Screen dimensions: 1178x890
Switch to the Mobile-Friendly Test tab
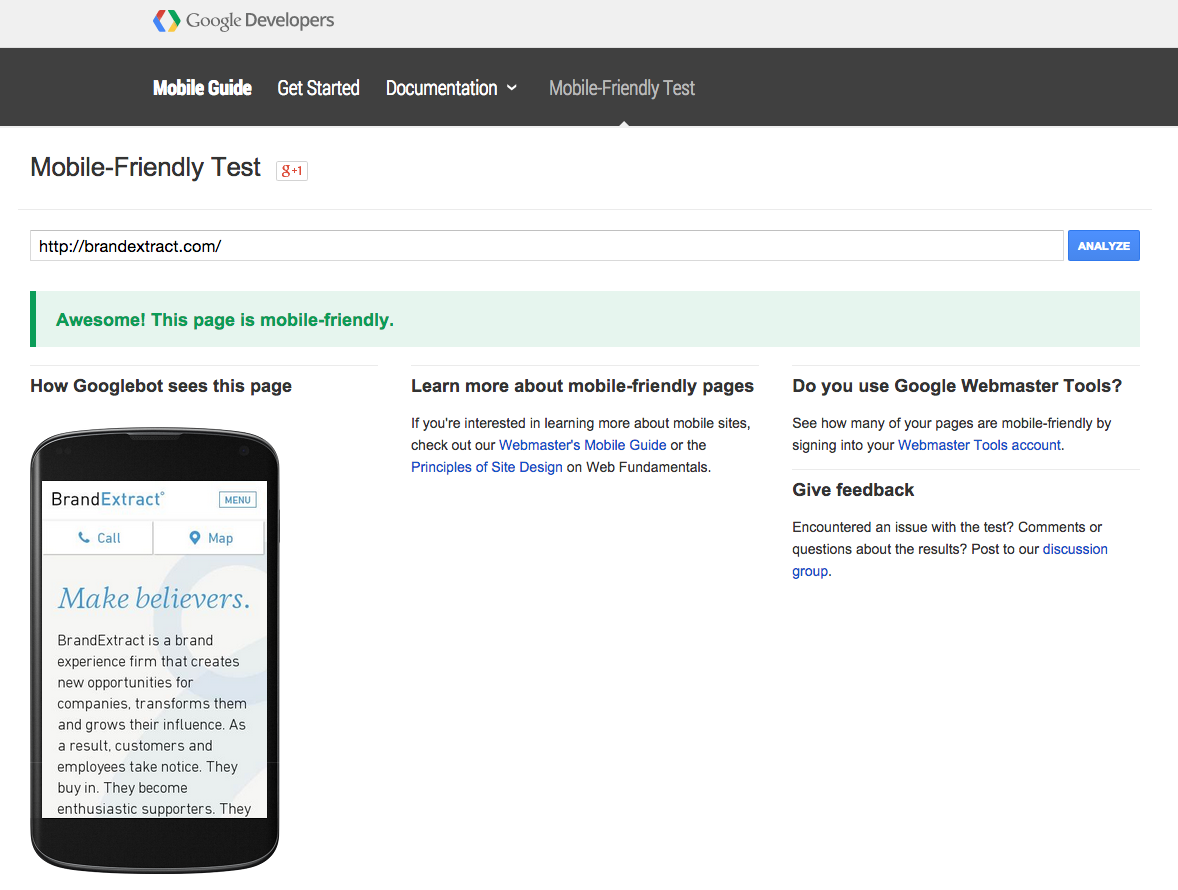pos(621,88)
